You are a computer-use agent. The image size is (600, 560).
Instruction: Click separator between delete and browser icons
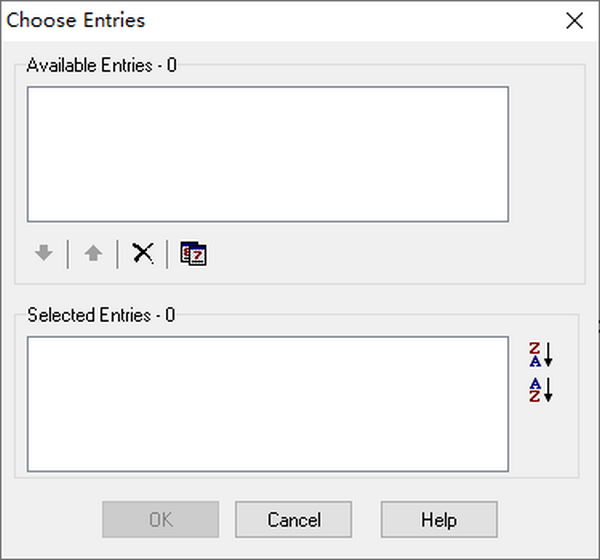(168, 254)
